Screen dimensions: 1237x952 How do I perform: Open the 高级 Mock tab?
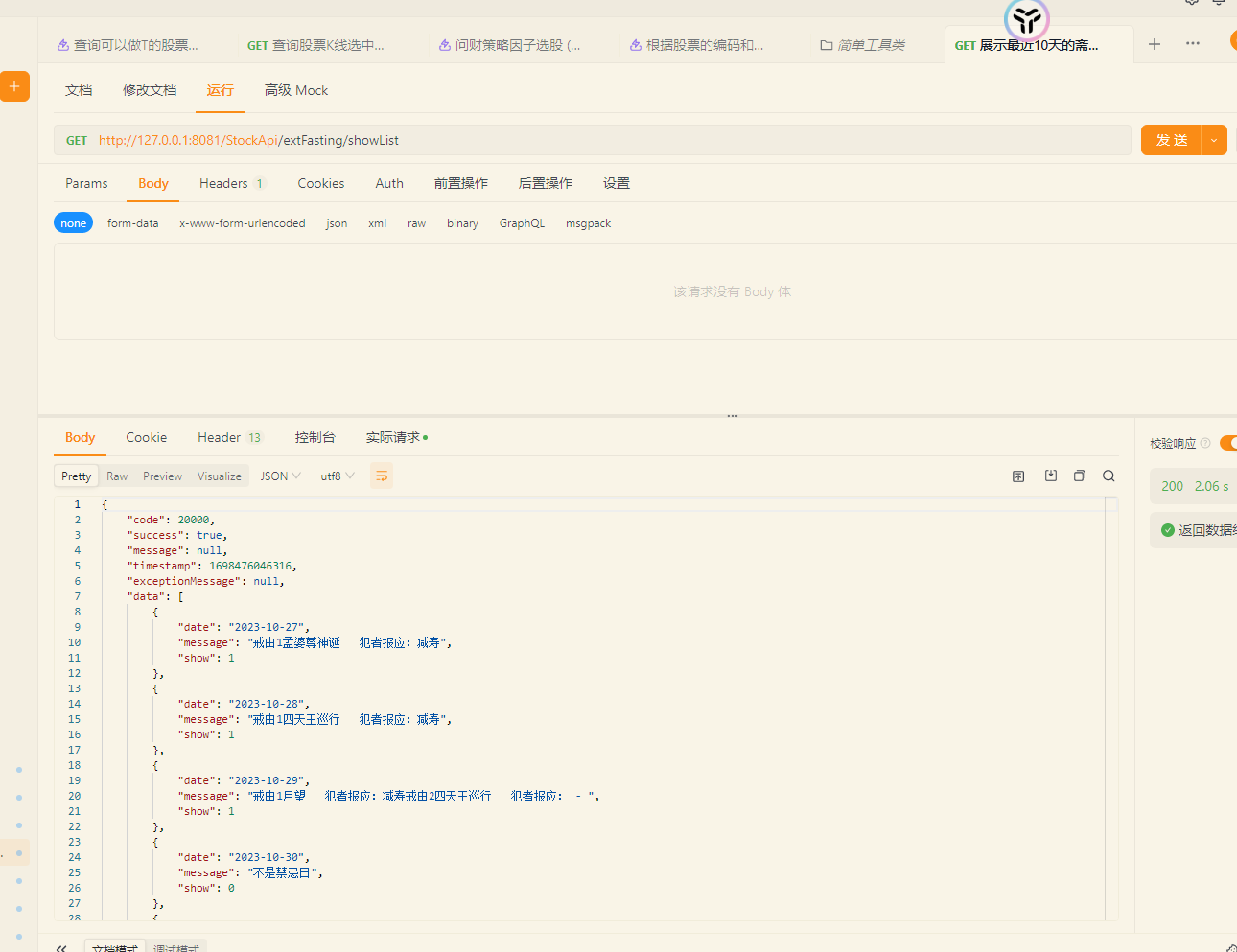click(296, 90)
